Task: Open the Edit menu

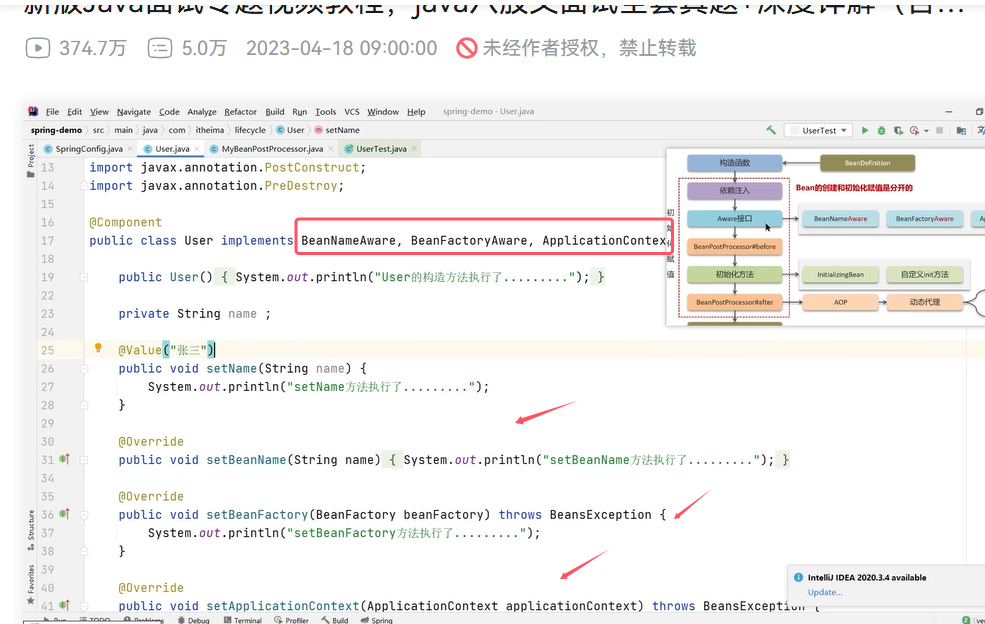Action: [x=75, y=112]
